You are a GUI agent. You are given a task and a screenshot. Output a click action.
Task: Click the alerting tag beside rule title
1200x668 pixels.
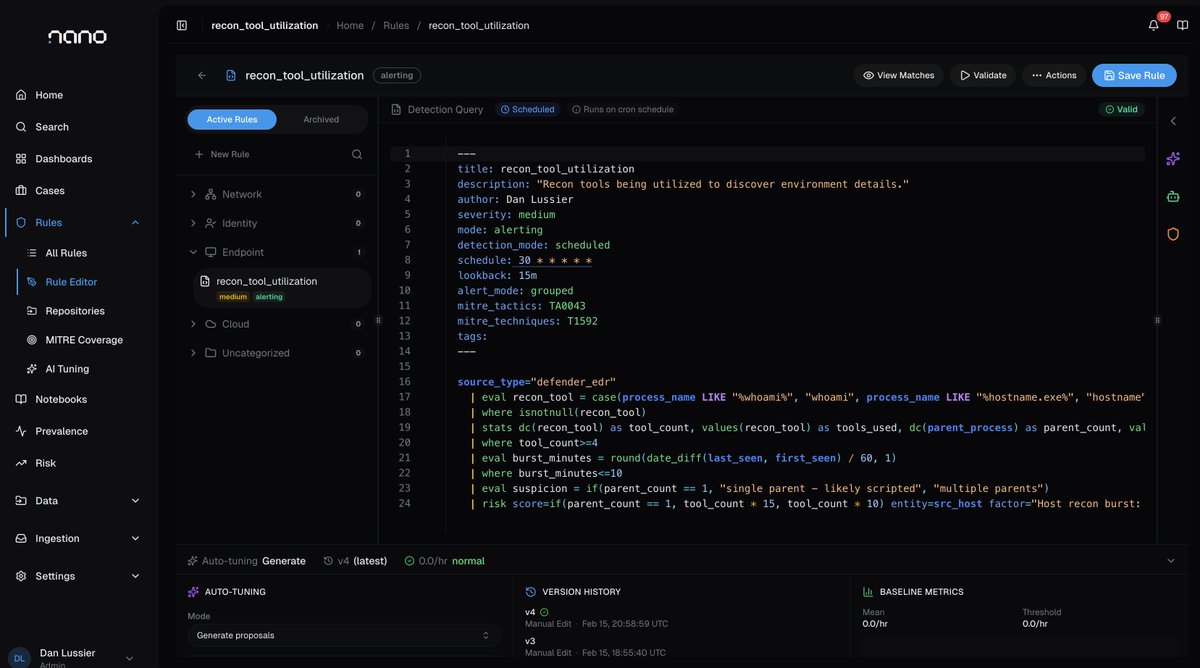click(x=397, y=75)
